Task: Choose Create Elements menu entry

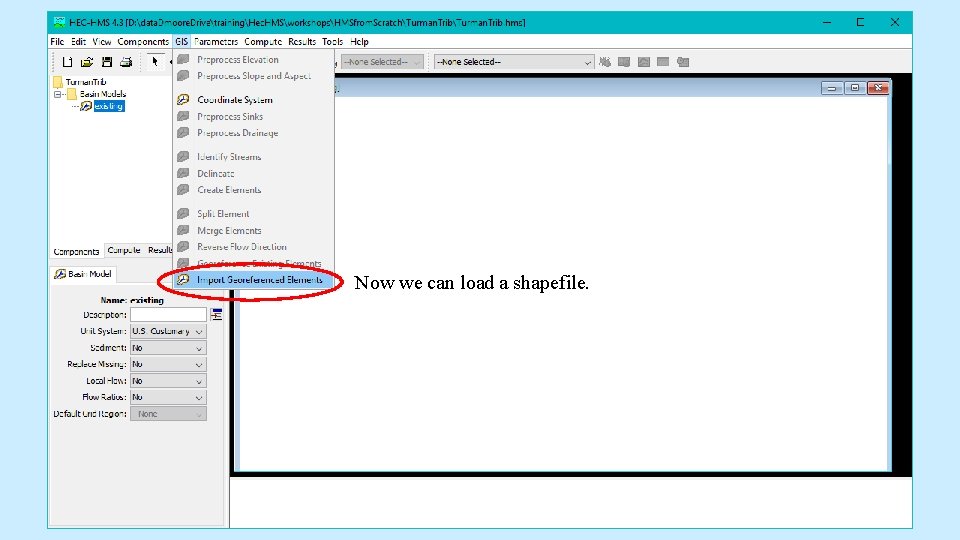Action: point(254,190)
